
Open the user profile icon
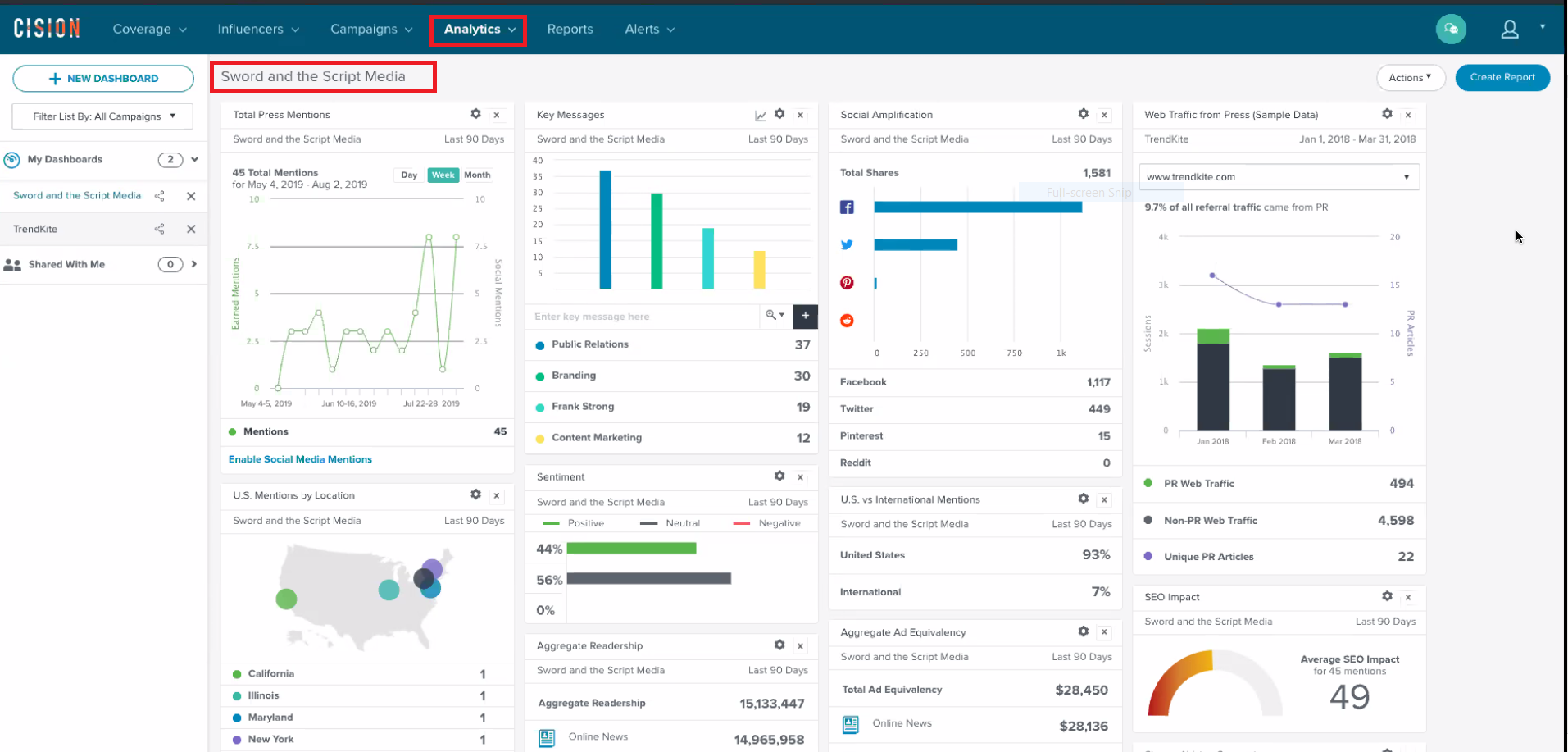click(x=1510, y=30)
